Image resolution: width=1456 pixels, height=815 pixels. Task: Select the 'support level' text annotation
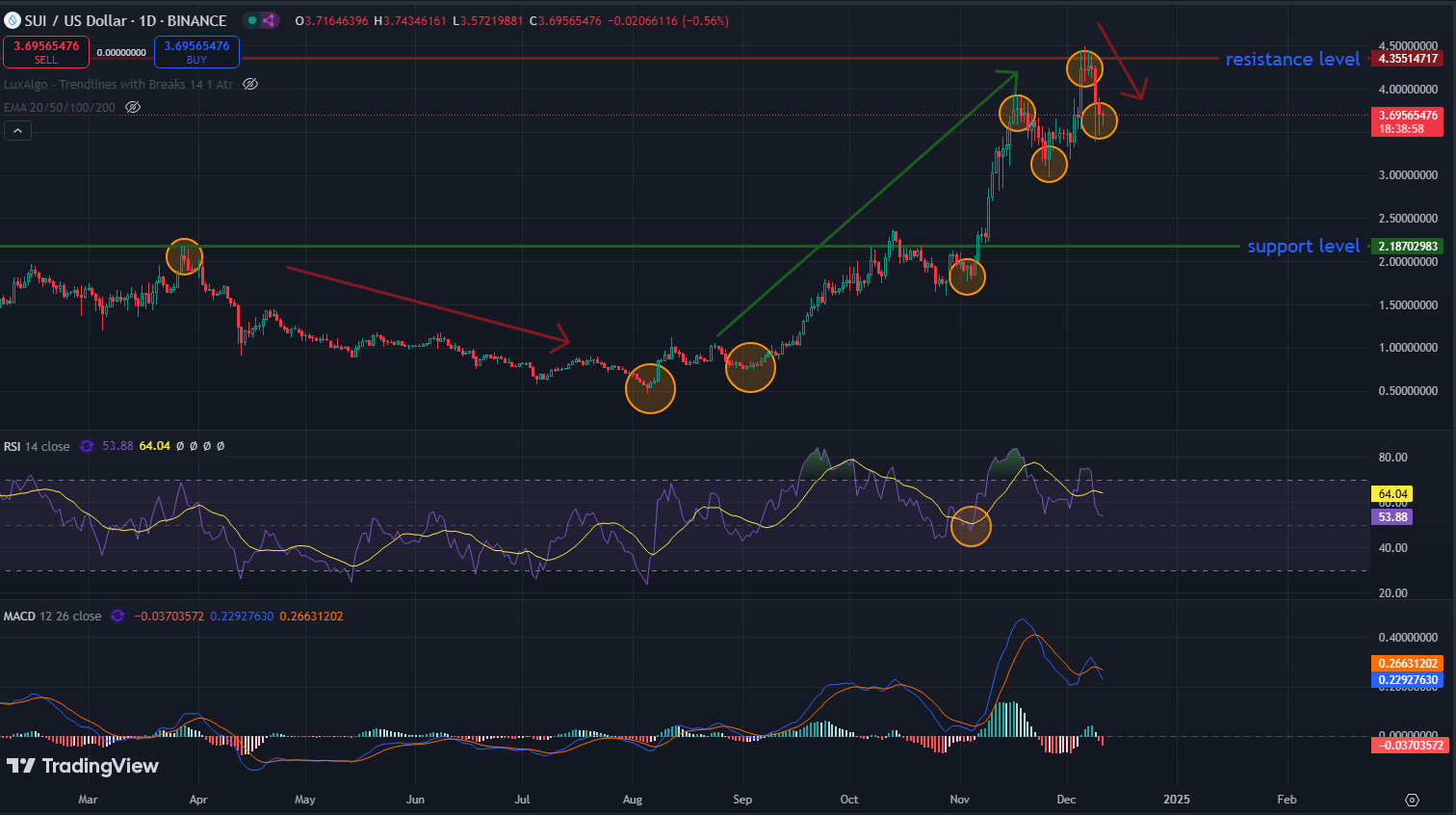point(1303,247)
